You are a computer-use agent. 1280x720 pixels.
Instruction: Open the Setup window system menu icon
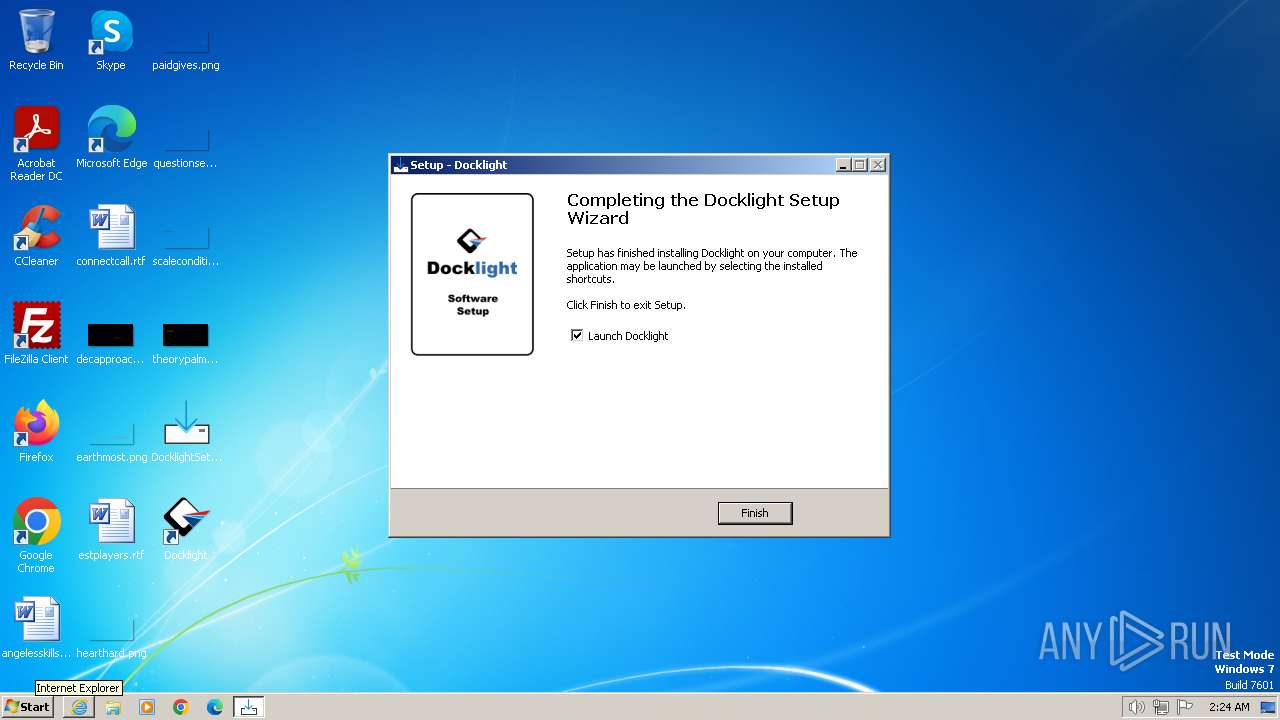[401, 165]
